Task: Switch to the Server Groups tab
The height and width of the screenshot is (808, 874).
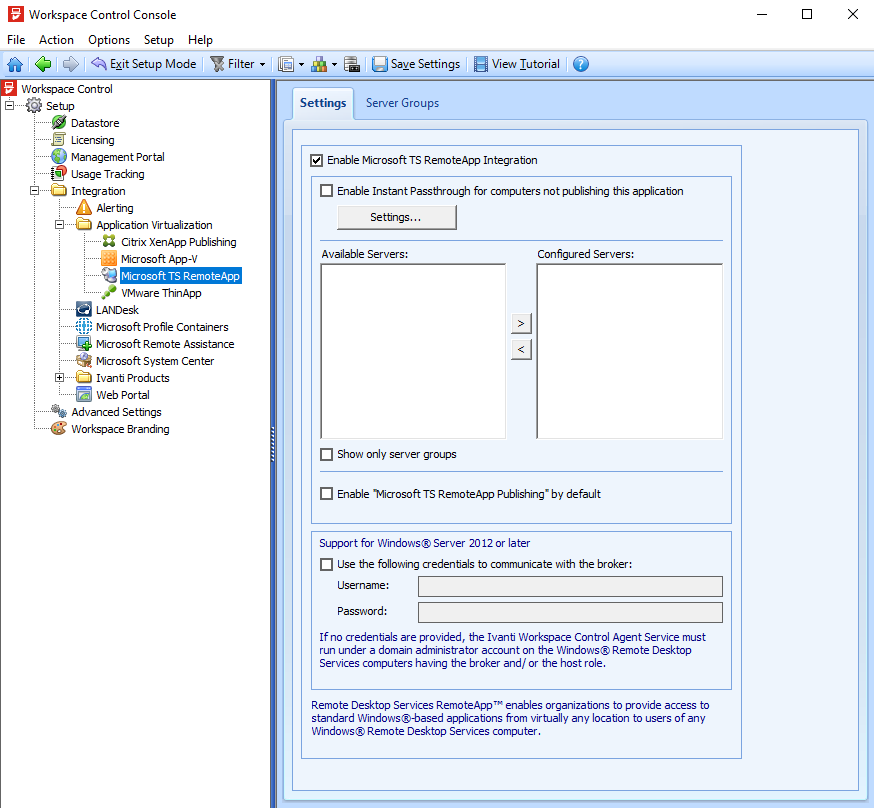Action: (x=402, y=102)
